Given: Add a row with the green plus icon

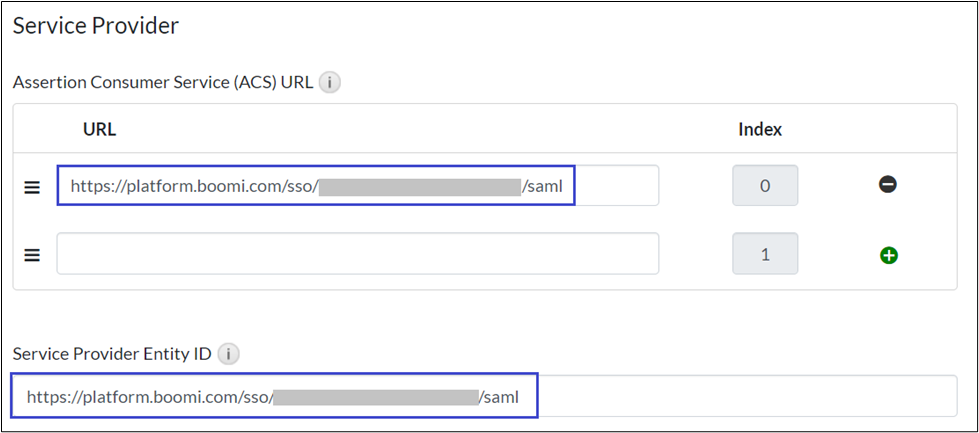Looking at the screenshot, I should (888, 255).
